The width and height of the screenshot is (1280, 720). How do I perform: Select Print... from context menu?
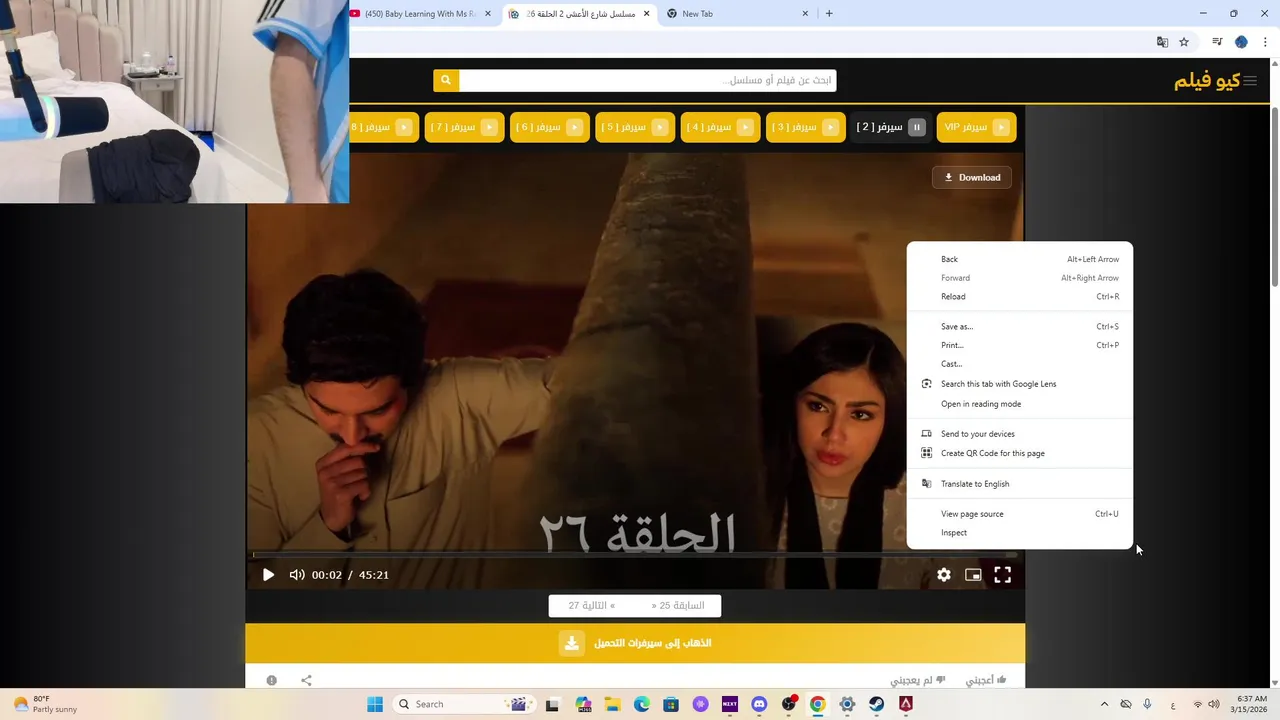pos(1020,345)
